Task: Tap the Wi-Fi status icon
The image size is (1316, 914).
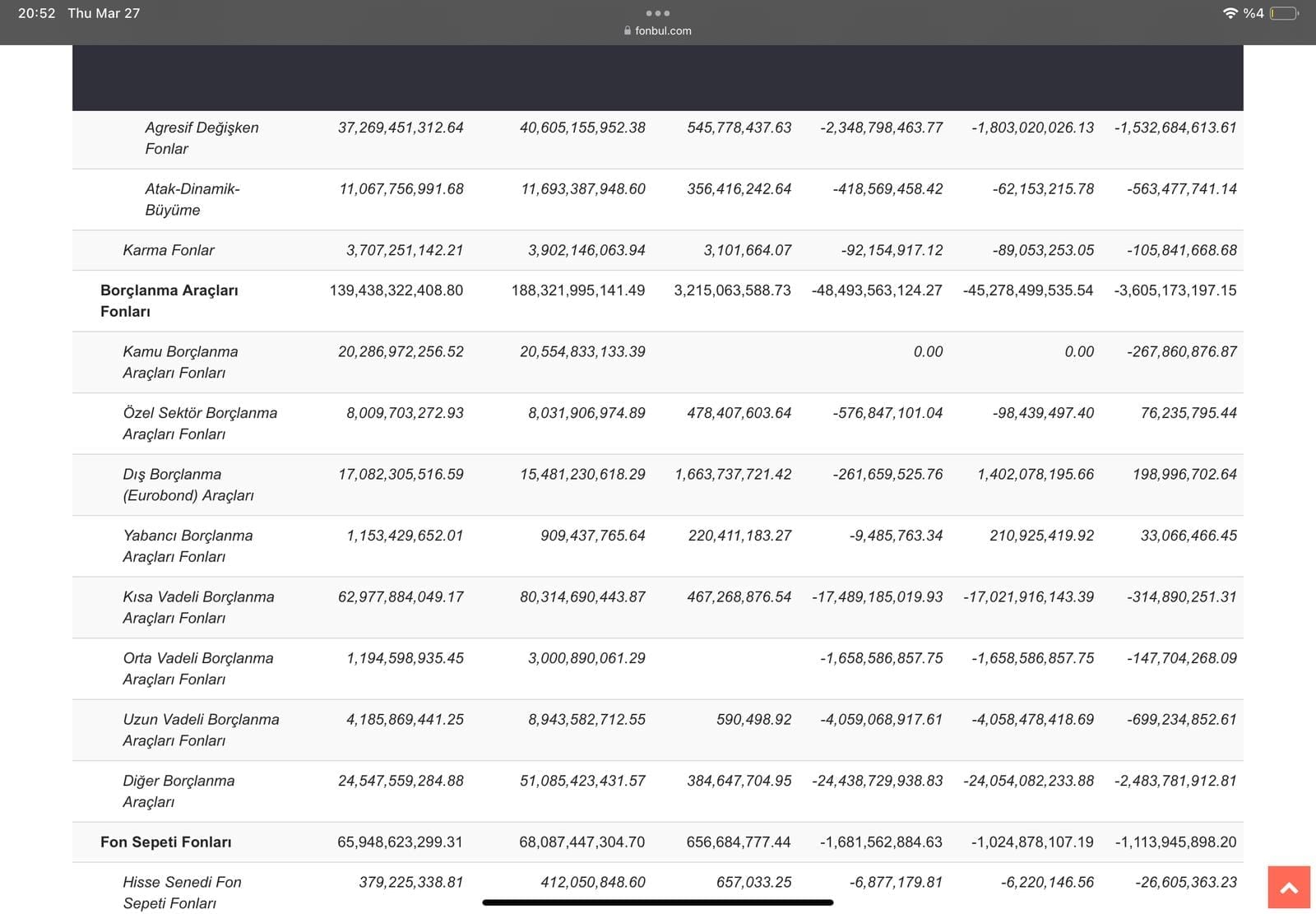Action: [1230, 13]
